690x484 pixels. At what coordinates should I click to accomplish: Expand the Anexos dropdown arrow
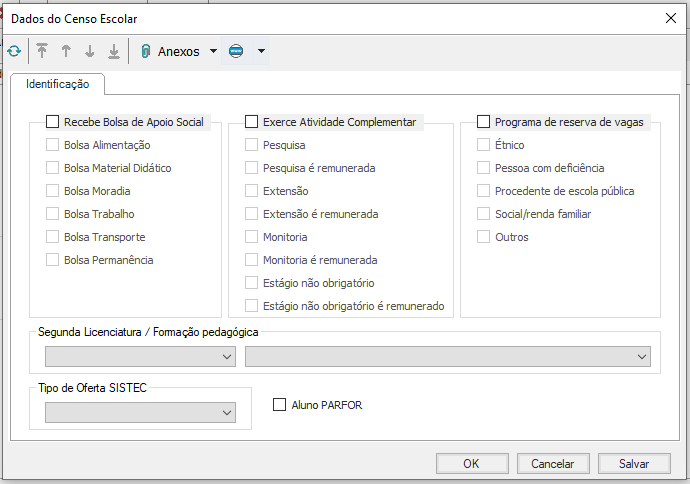(x=213, y=51)
